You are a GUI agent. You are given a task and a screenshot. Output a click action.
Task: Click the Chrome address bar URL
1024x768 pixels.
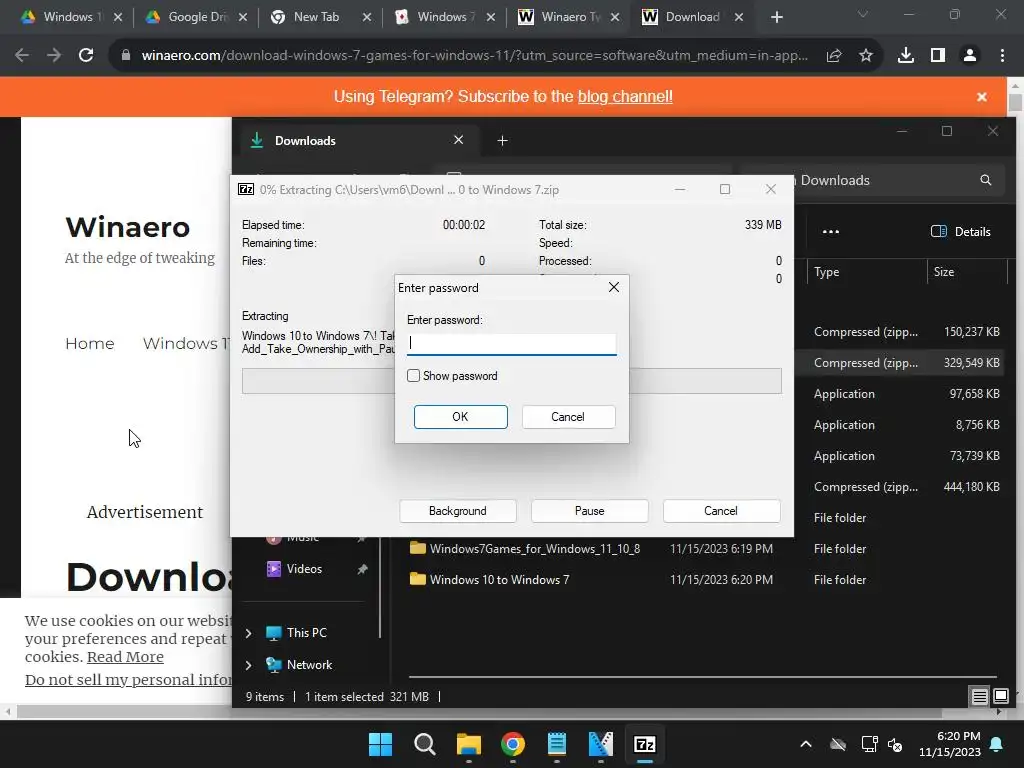(x=475, y=56)
